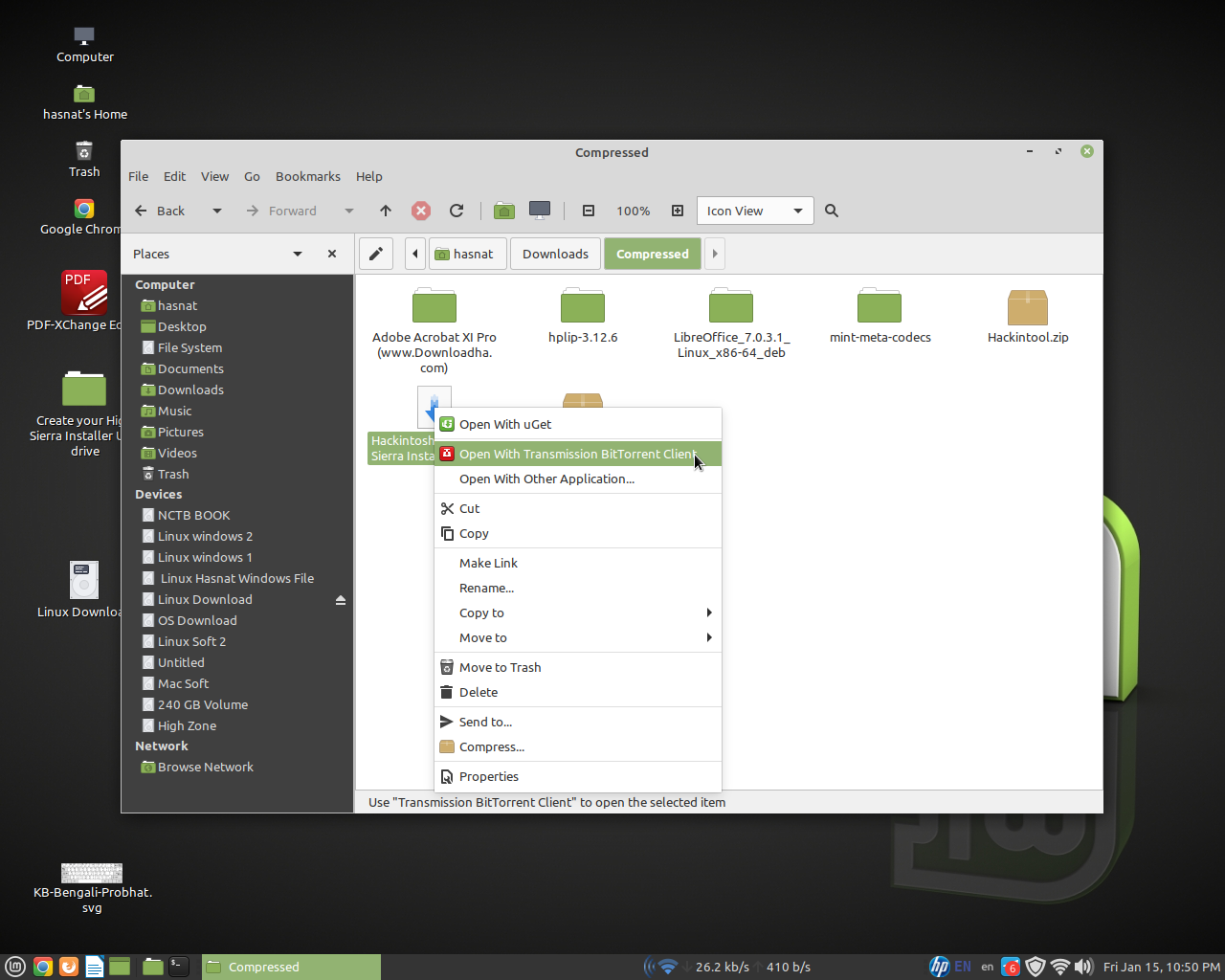Image resolution: width=1225 pixels, height=980 pixels.
Task: Launch Terminal from the bottom panel
Action: [179, 967]
